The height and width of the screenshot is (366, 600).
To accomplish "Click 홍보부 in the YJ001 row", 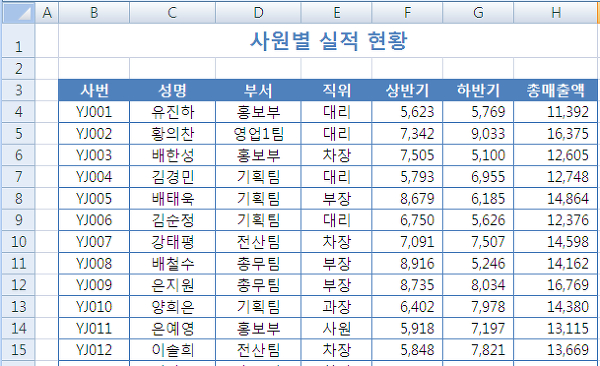I will click(258, 112).
